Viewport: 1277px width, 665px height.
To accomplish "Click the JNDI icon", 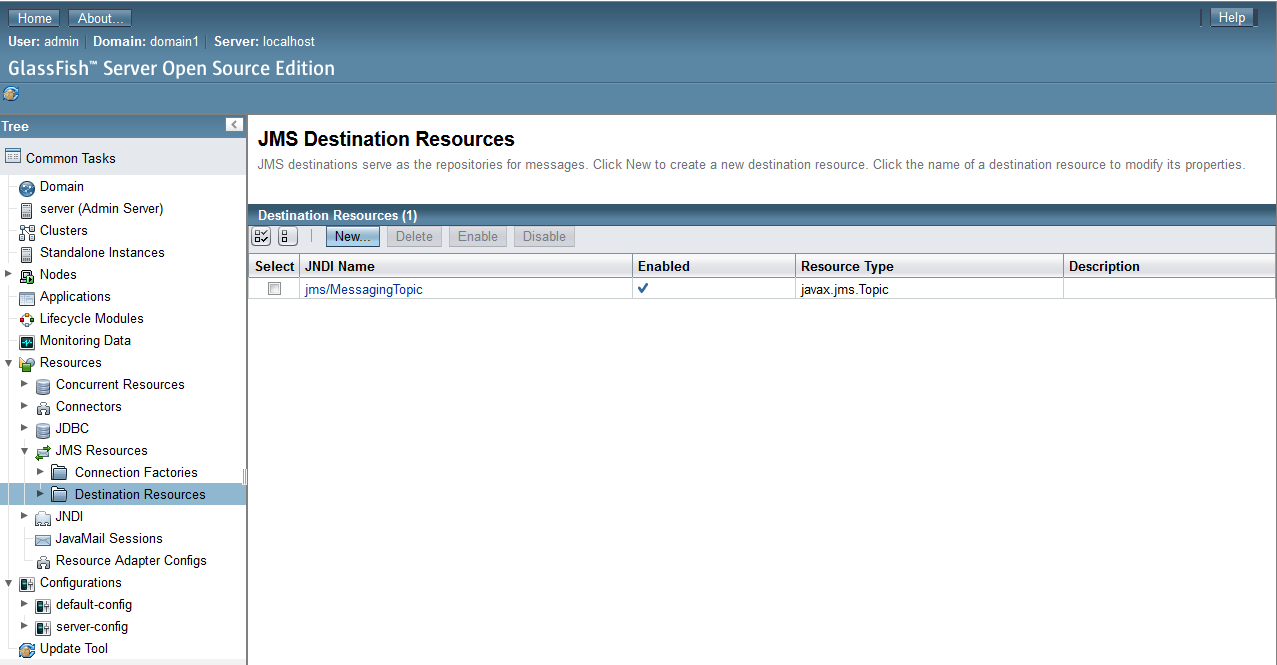I will (x=43, y=518).
